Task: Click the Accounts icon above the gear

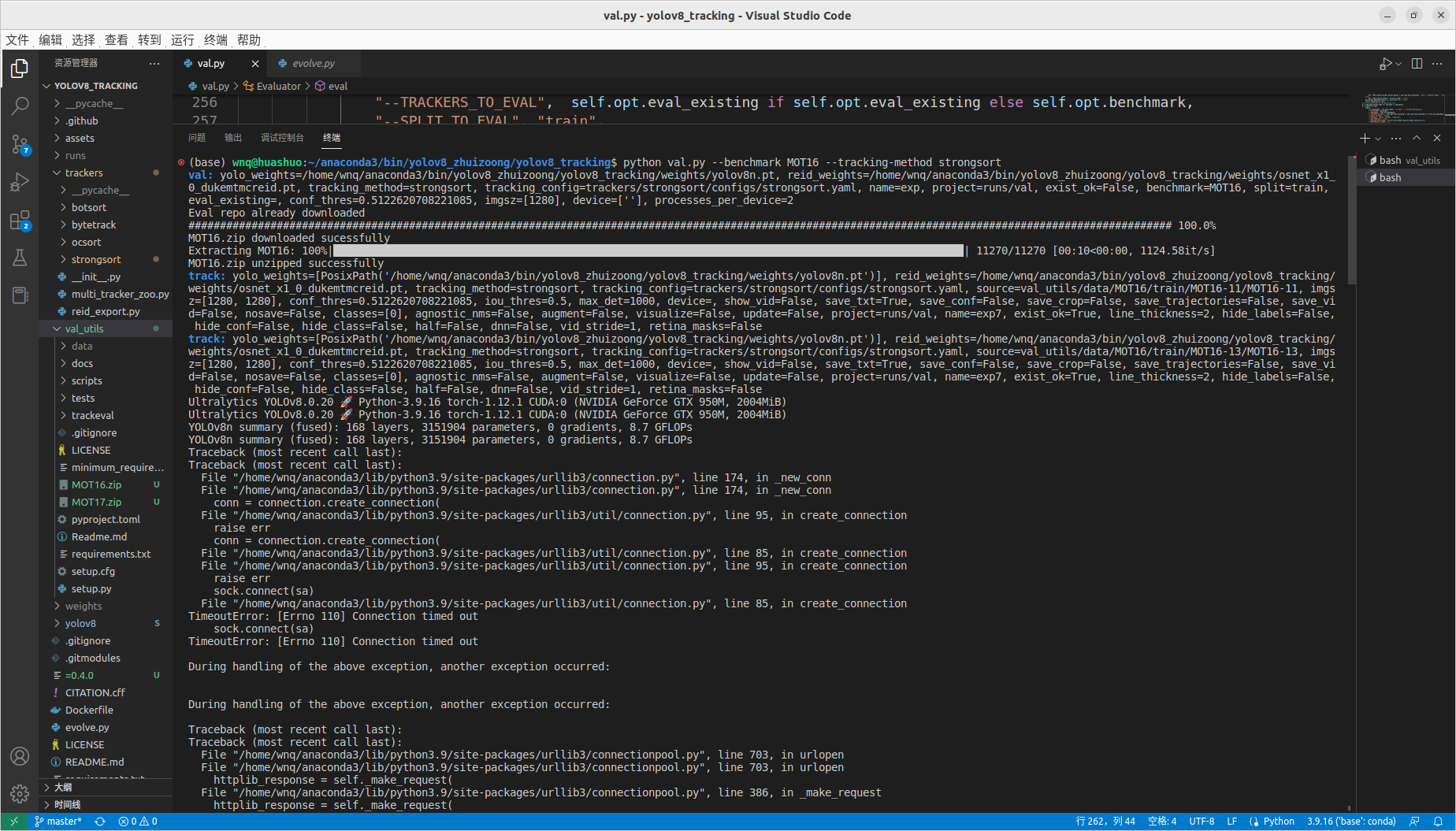Action: (20, 755)
